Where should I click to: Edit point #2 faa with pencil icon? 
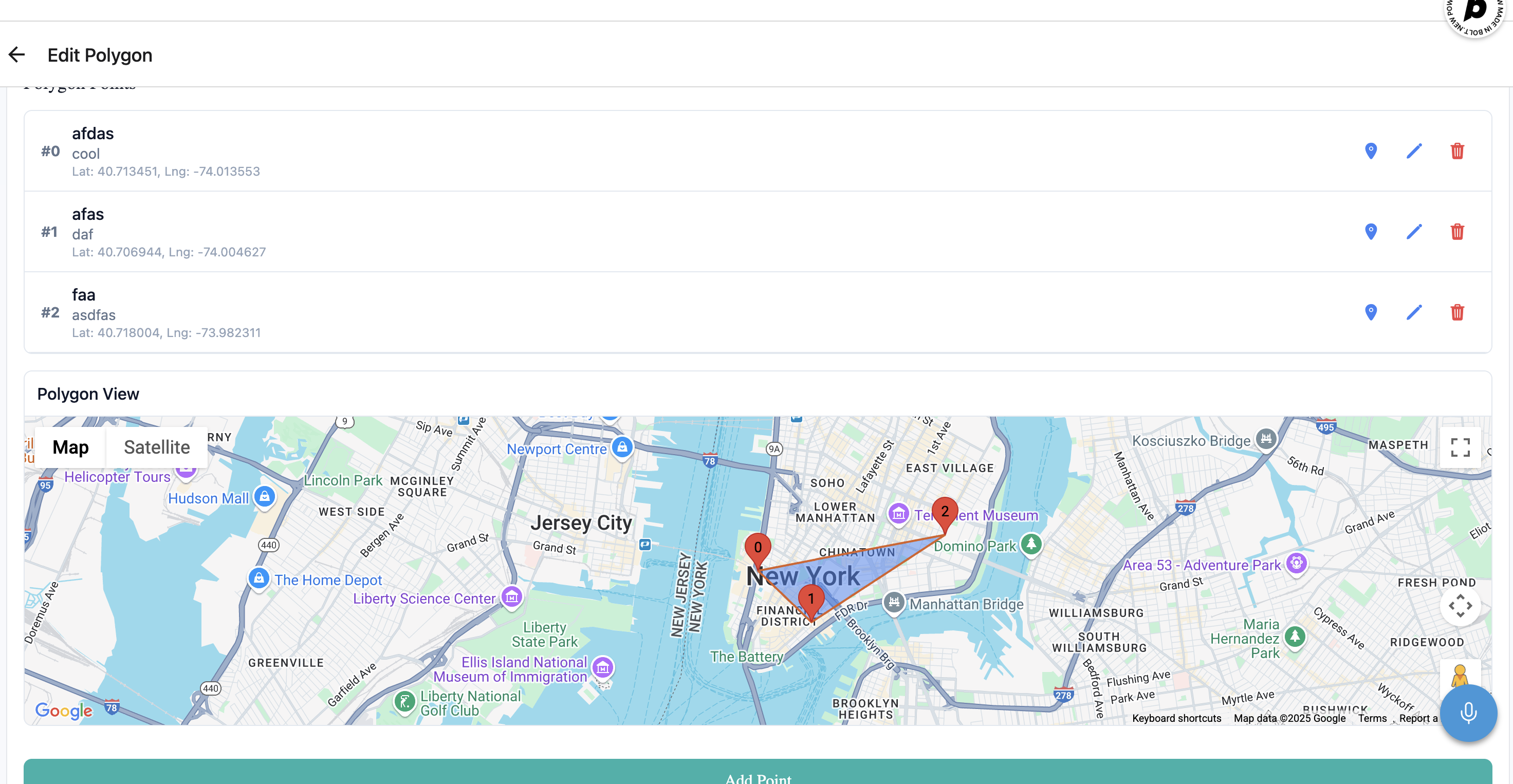(x=1414, y=312)
